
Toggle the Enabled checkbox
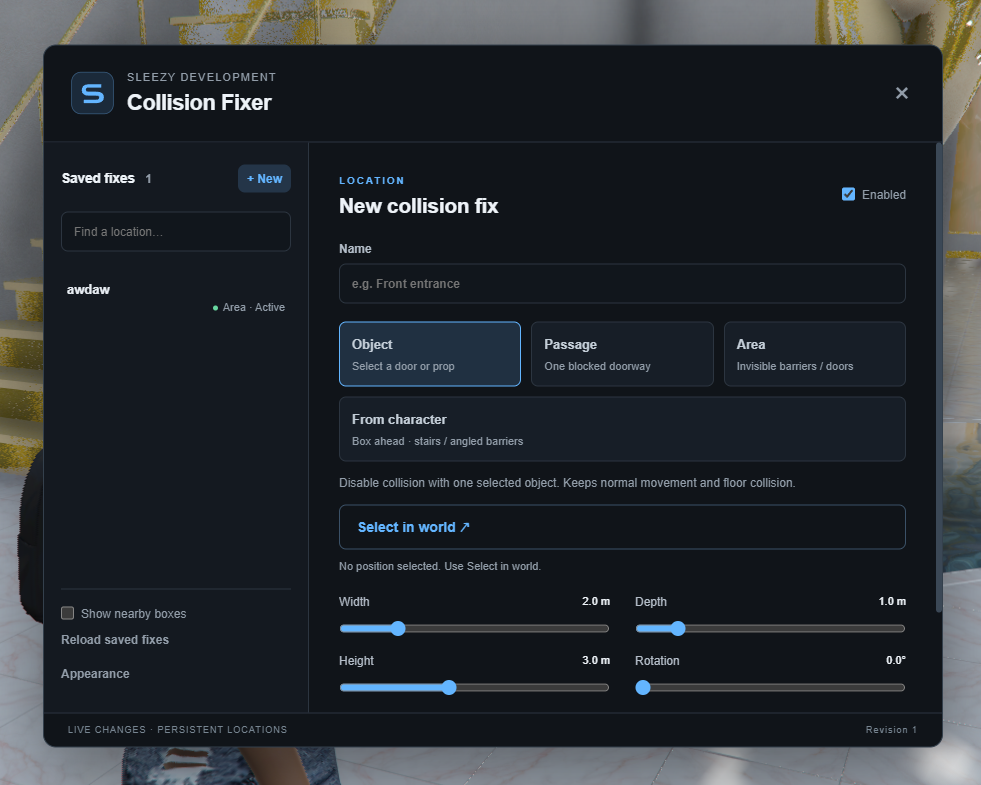848,195
